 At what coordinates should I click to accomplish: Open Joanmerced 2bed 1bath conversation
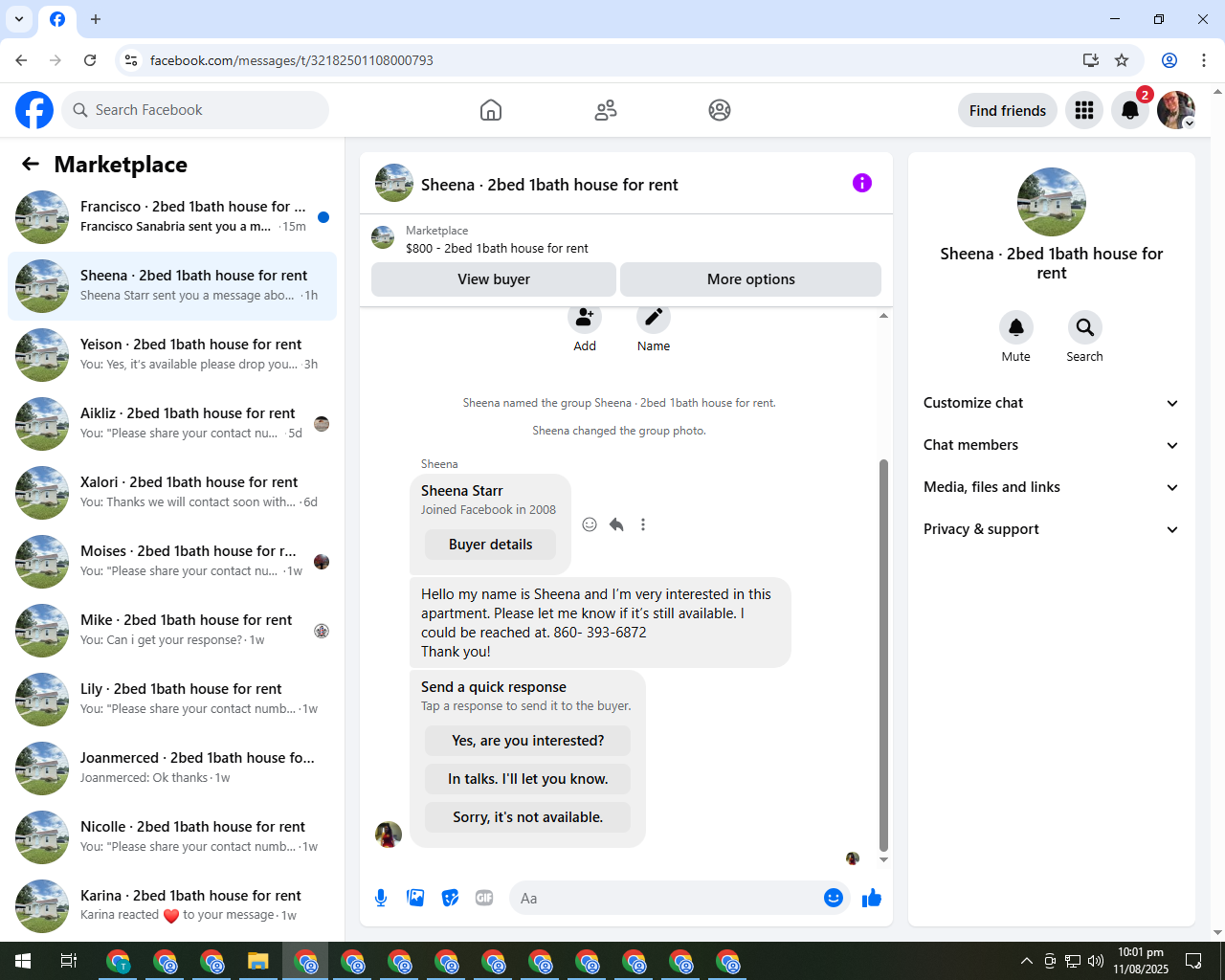point(172,768)
